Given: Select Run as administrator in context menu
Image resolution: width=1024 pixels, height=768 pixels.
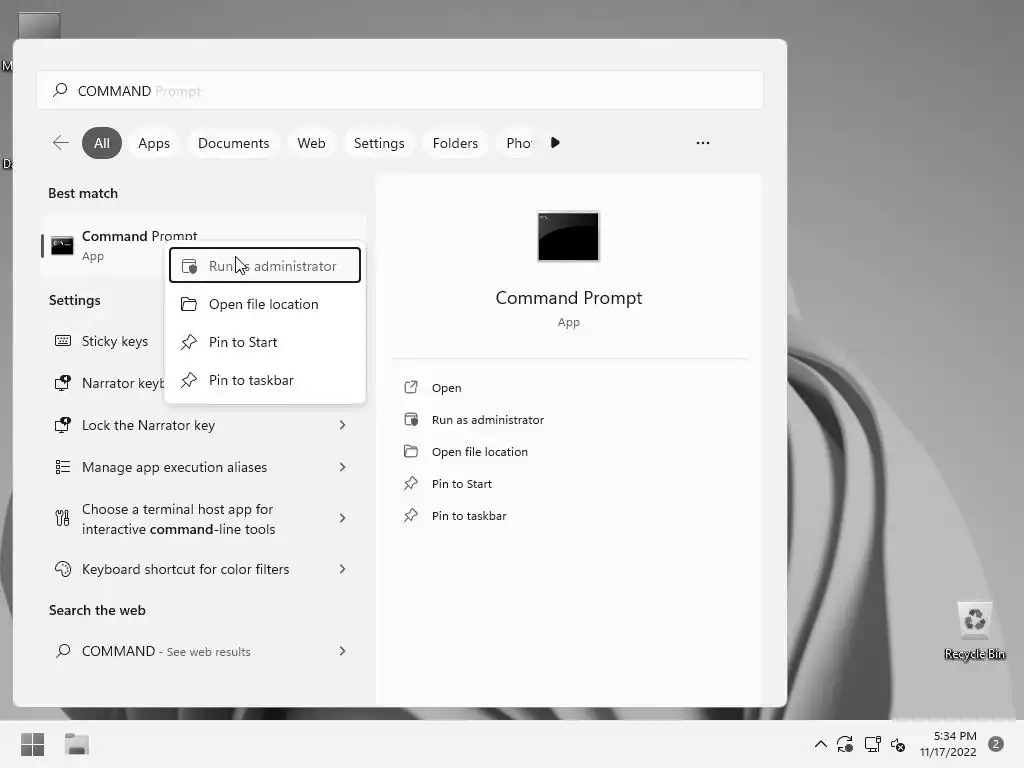Looking at the screenshot, I should coord(264,266).
